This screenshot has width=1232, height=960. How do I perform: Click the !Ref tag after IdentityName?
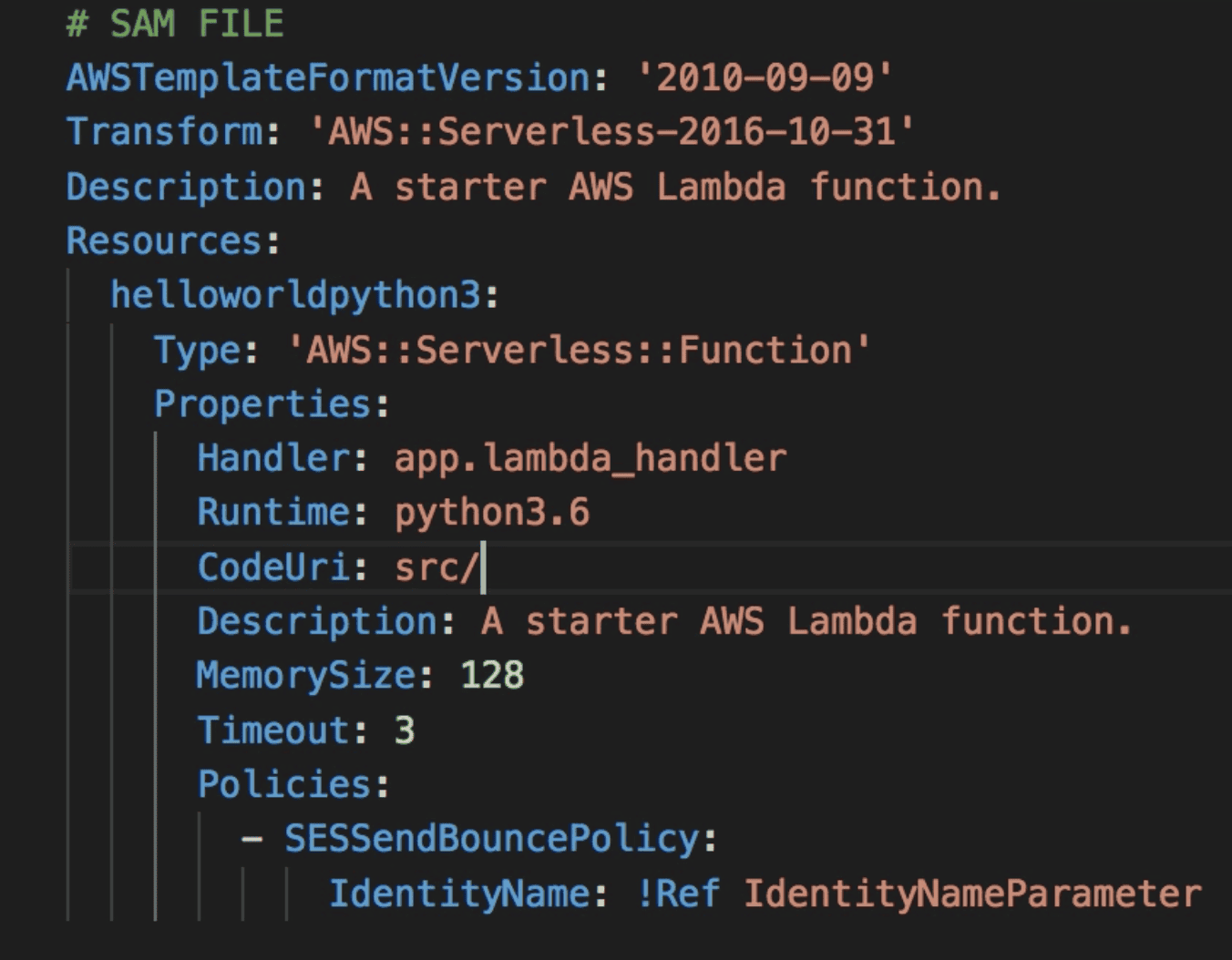(x=677, y=894)
